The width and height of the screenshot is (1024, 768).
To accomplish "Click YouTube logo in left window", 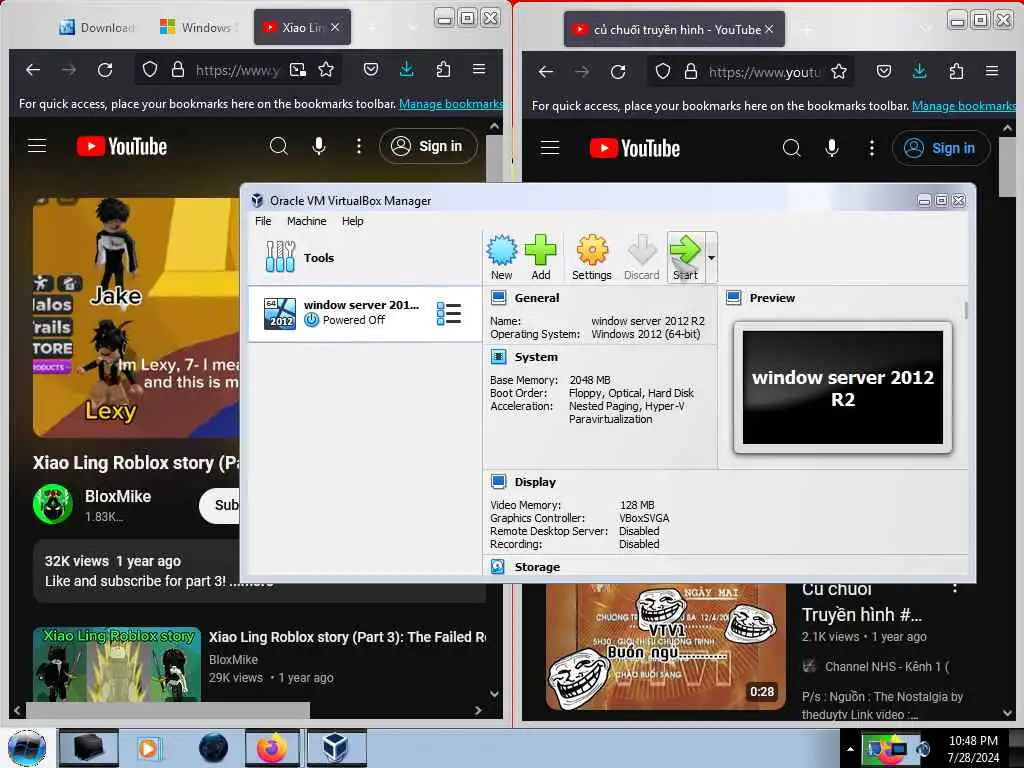I will click(122, 146).
